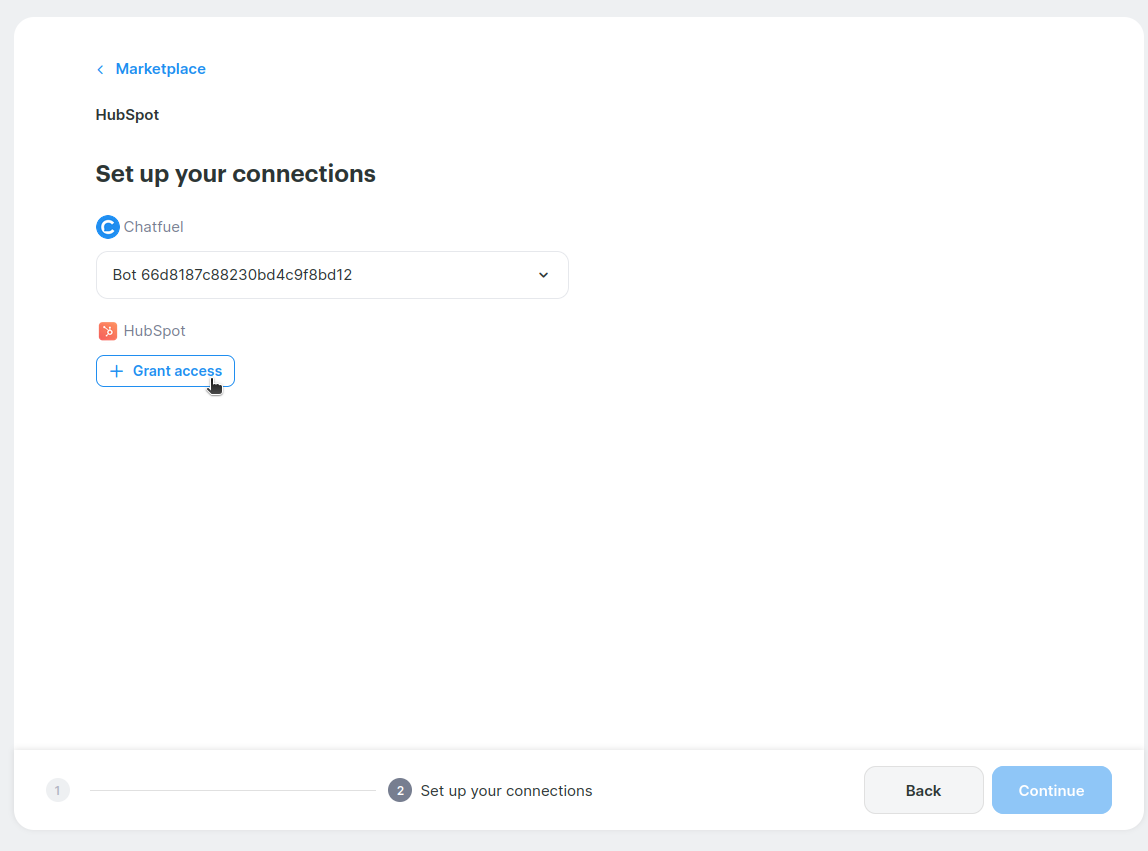Click the 'Set up your connections' main heading

pyautogui.click(x=235, y=174)
